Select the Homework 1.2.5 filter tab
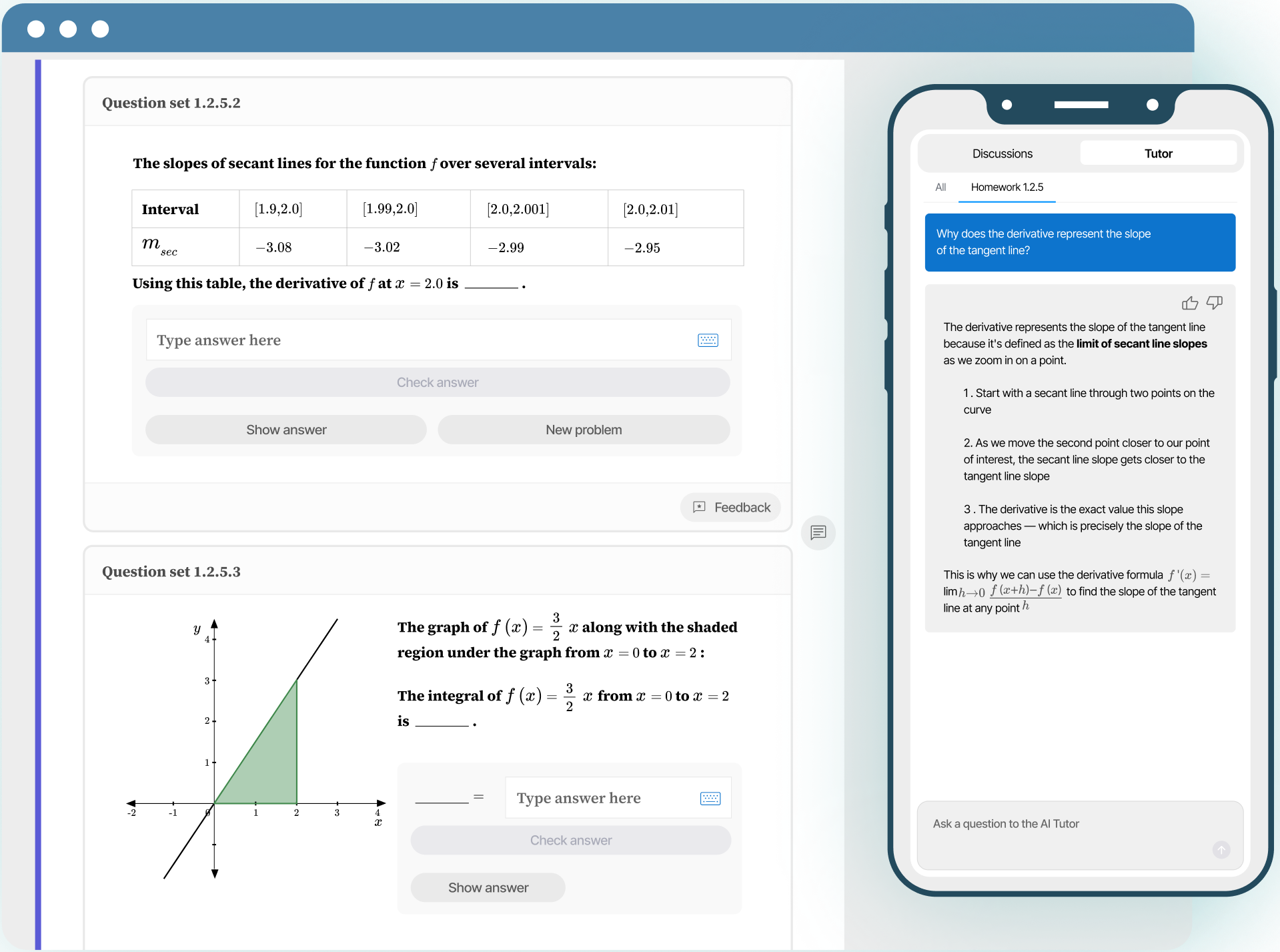Viewport: 1280px width, 952px height. click(1007, 187)
